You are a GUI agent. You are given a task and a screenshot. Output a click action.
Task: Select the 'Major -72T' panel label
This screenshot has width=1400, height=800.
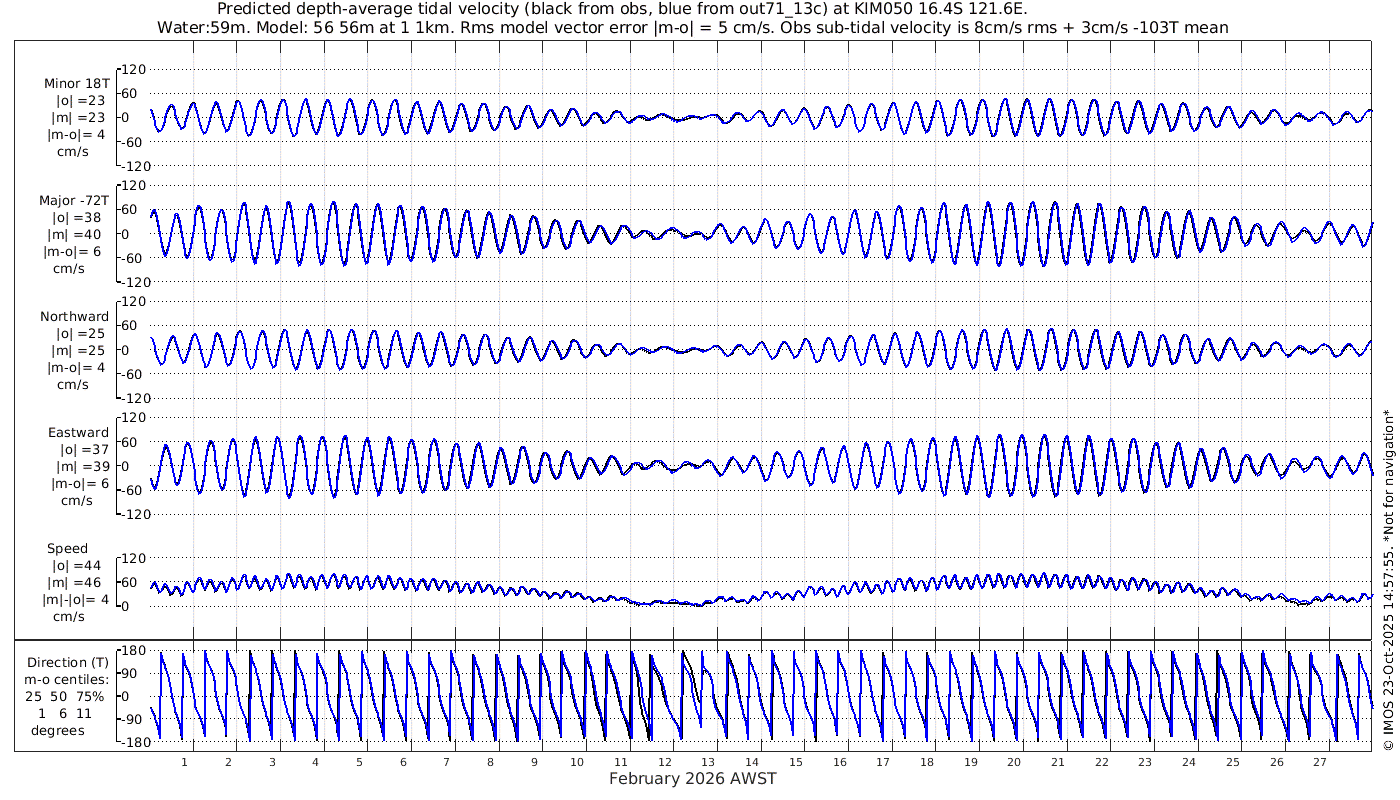coord(75,200)
